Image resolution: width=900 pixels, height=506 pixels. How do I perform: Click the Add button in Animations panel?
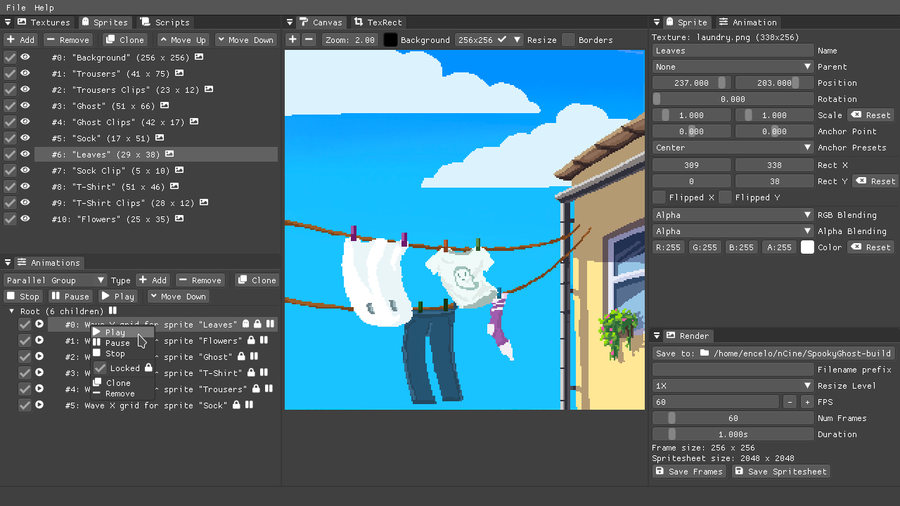pyautogui.click(x=153, y=280)
